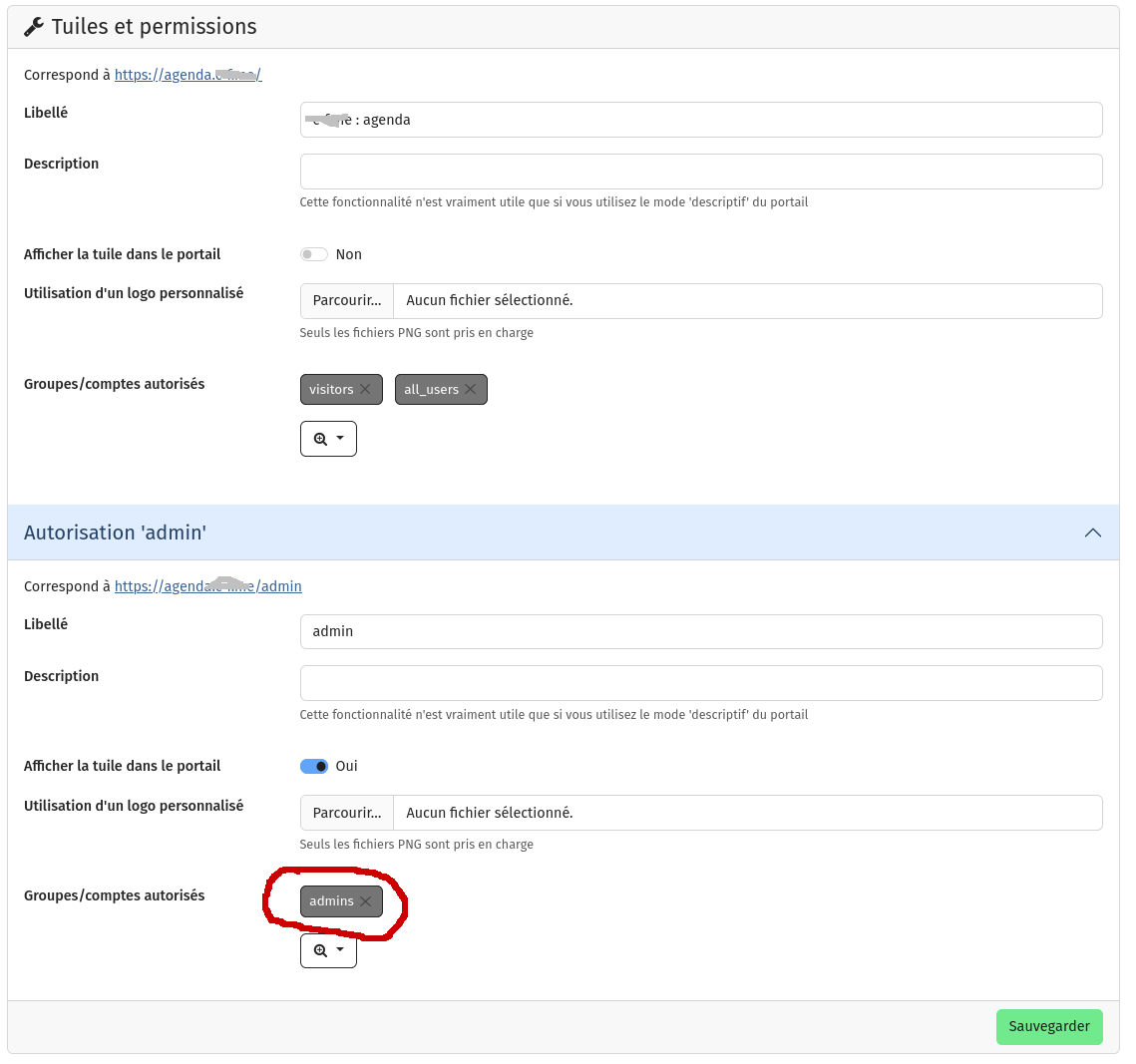The height and width of the screenshot is (1064, 1136).
Task: Edit the Libellé field containing agenda
Action: [x=700, y=120]
